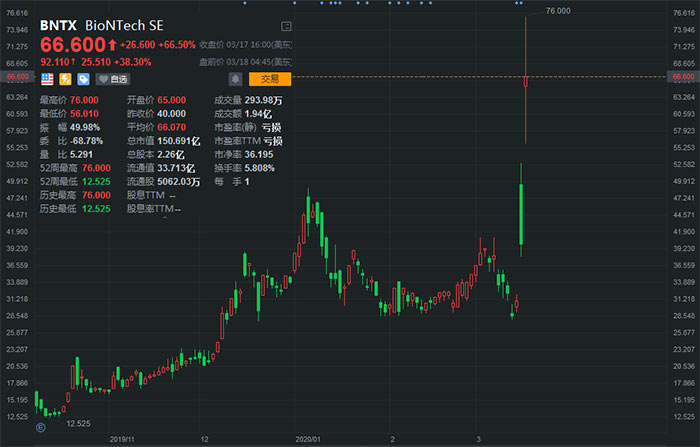
Task: Click the latest red candlestick near 66.600
Action: pyautogui.click(x=526, y=81)
